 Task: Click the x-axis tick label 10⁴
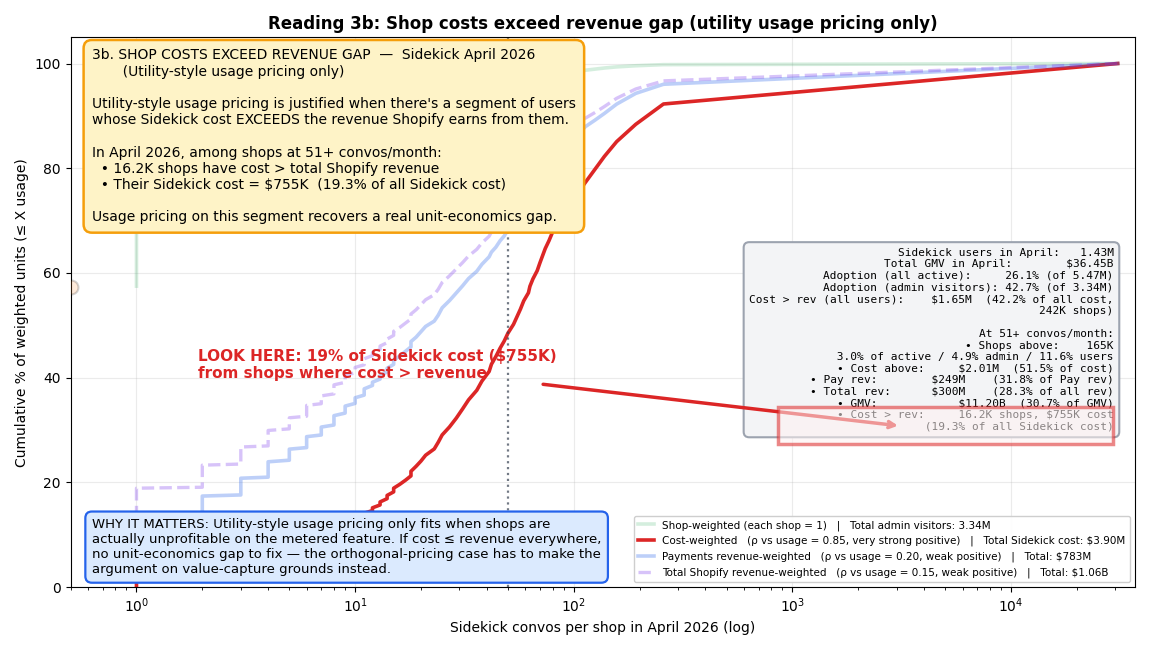[x=1011, y=605]
